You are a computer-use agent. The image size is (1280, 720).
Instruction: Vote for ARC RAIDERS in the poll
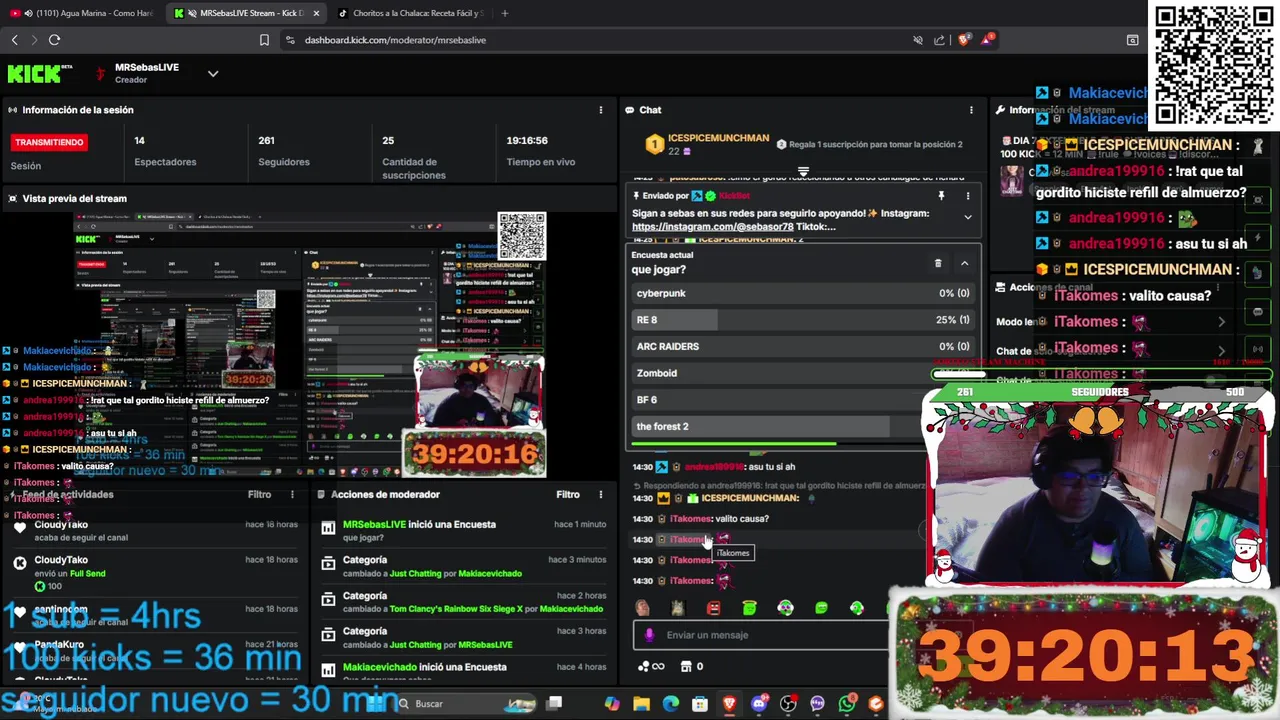pyautogui.click(x=803, y=346)
